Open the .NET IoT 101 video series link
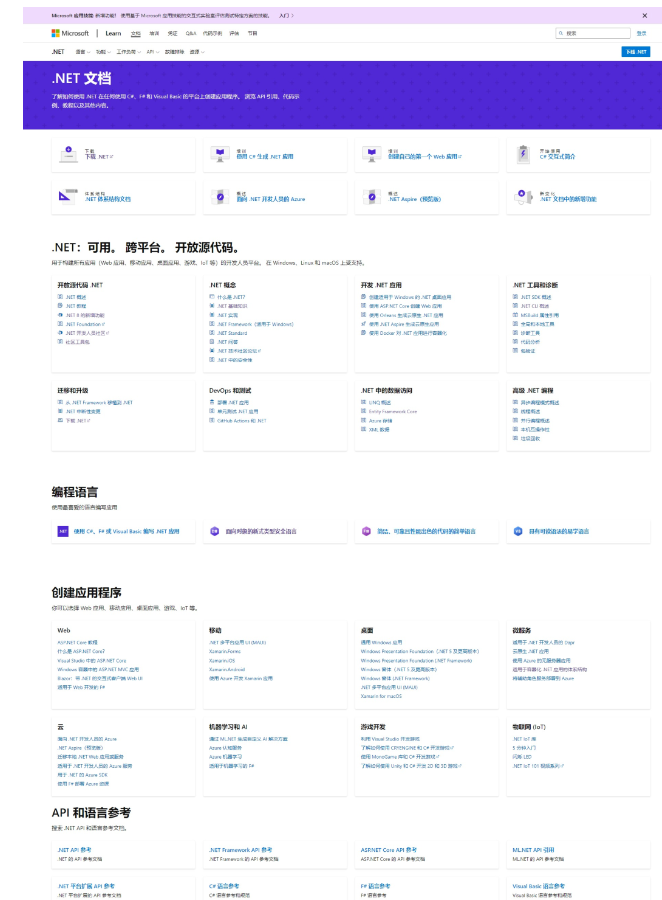662x900 pixels. (538, 766)
